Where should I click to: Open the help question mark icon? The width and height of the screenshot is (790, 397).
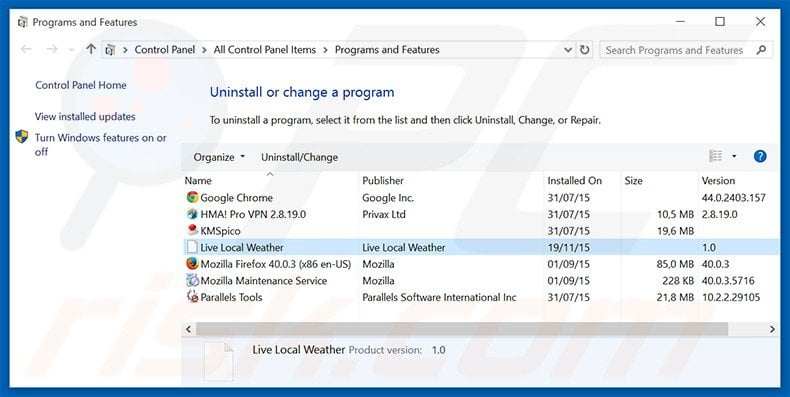(x=760, y=157)
